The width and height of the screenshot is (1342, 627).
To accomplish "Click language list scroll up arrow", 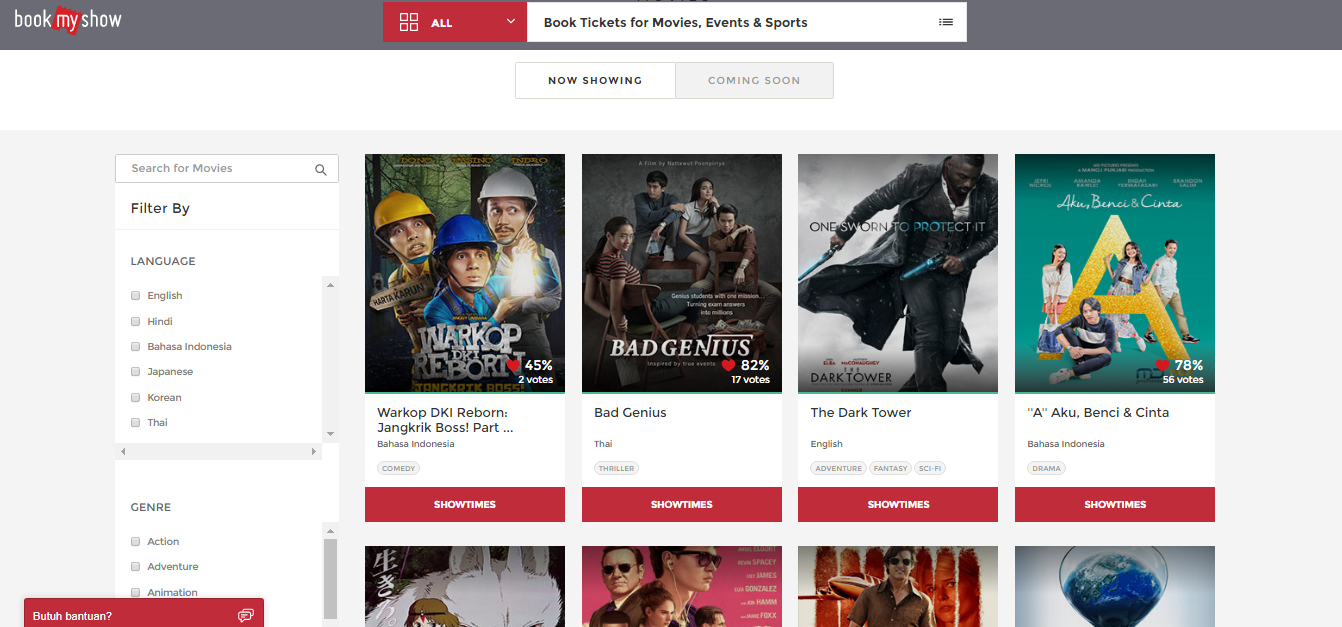I will pos(331,284).
